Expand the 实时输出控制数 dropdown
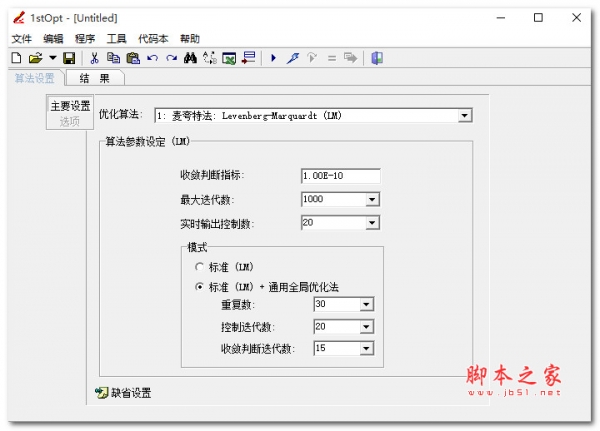600x431 pixels. pyautogui.click(x=372, y=223)
